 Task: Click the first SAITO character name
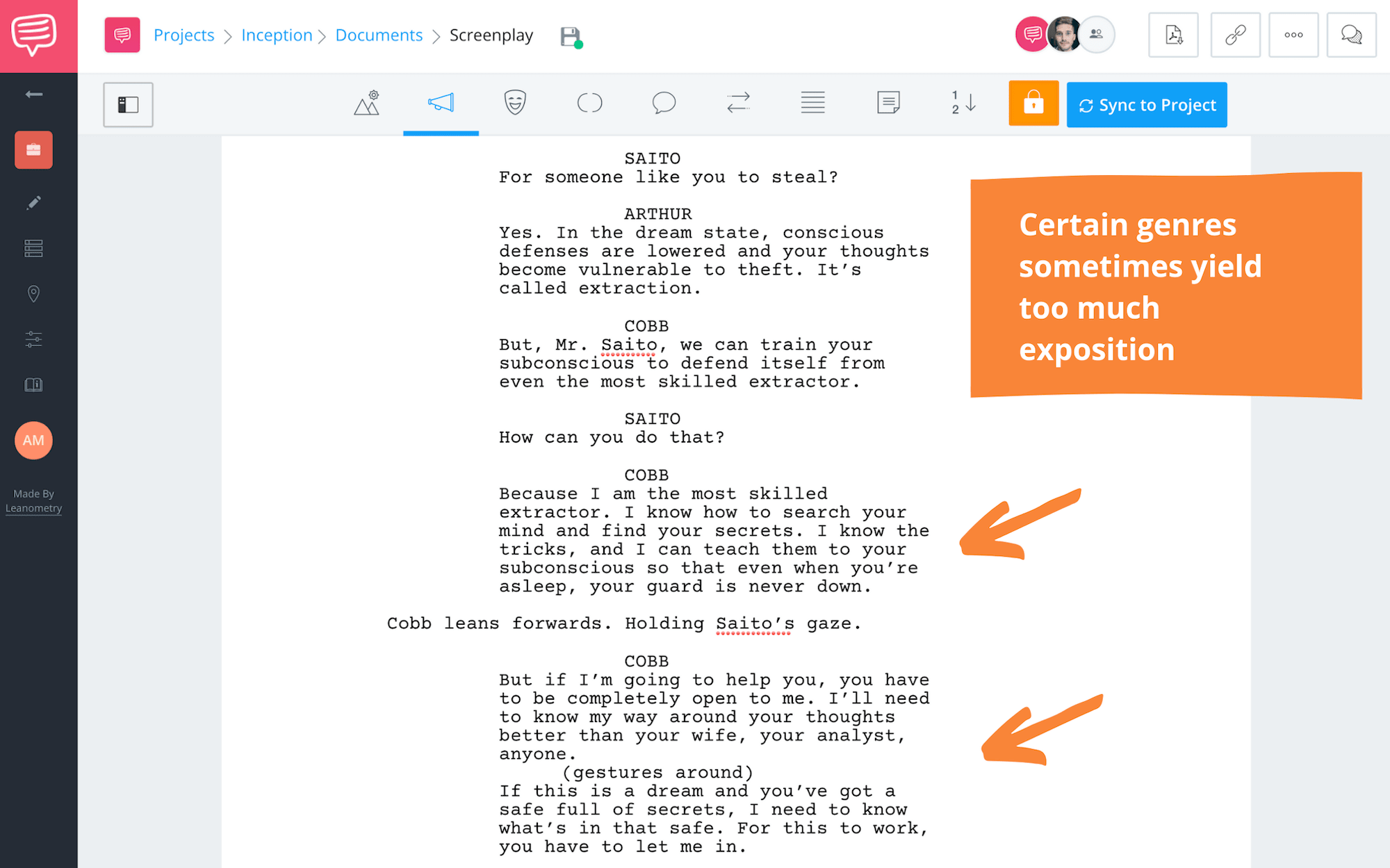tap(652, 158)
